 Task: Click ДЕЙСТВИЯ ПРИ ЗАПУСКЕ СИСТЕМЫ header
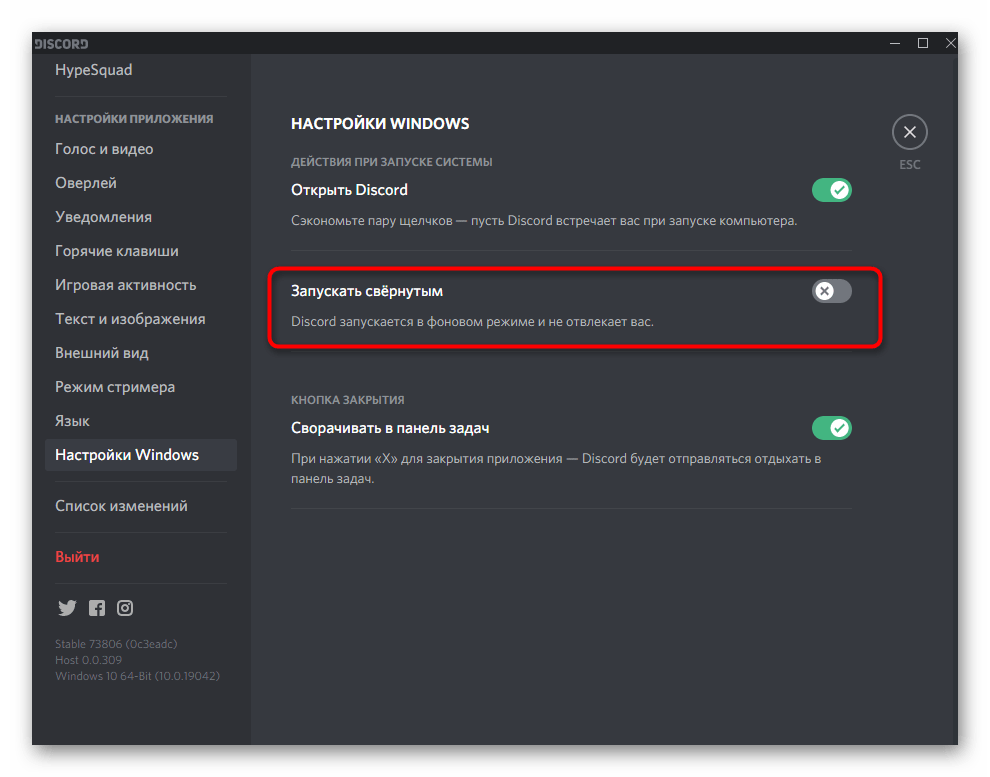coord(391,162)
